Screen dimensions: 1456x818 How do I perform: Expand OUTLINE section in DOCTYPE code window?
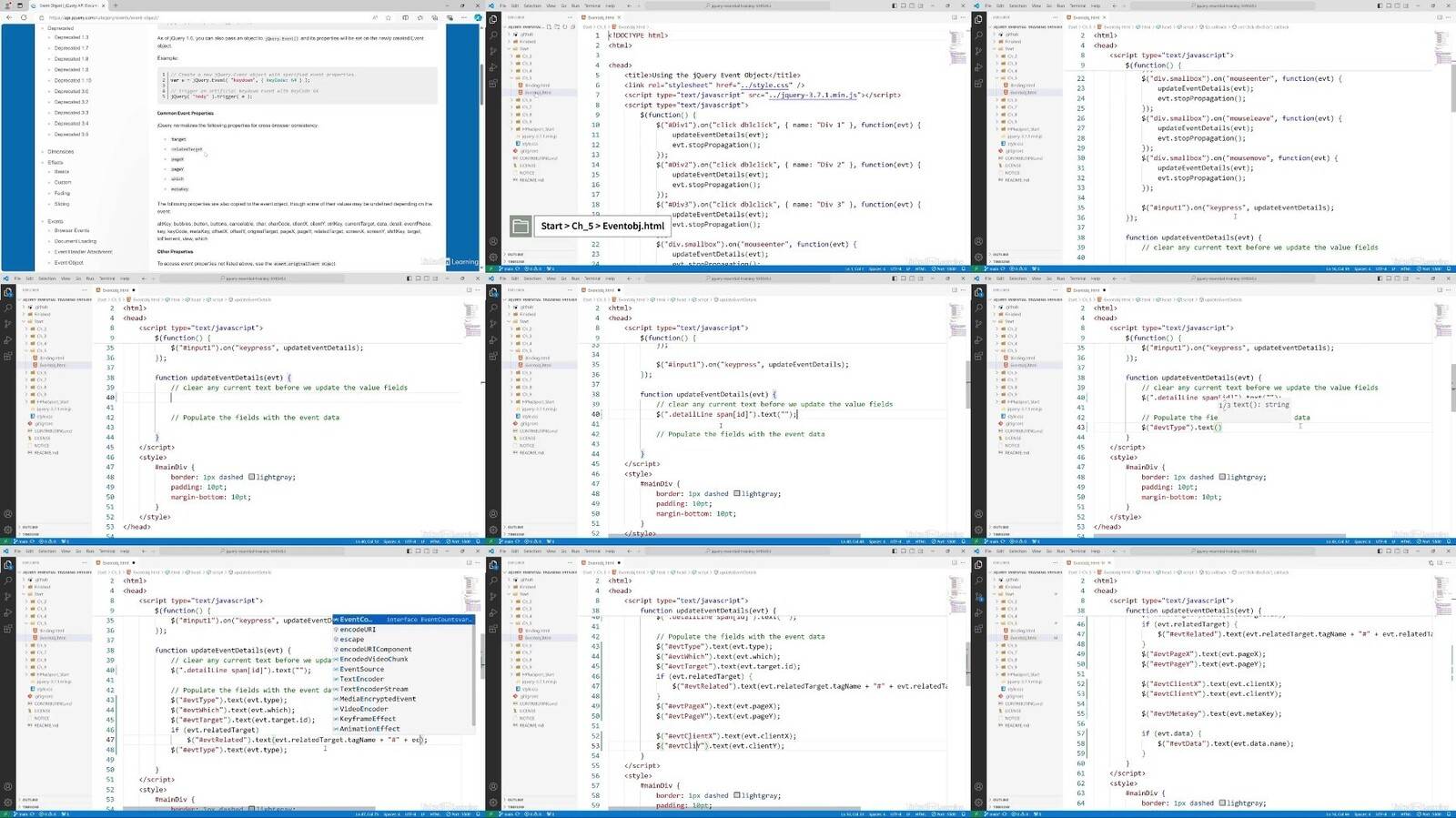(x=515, y=254)
